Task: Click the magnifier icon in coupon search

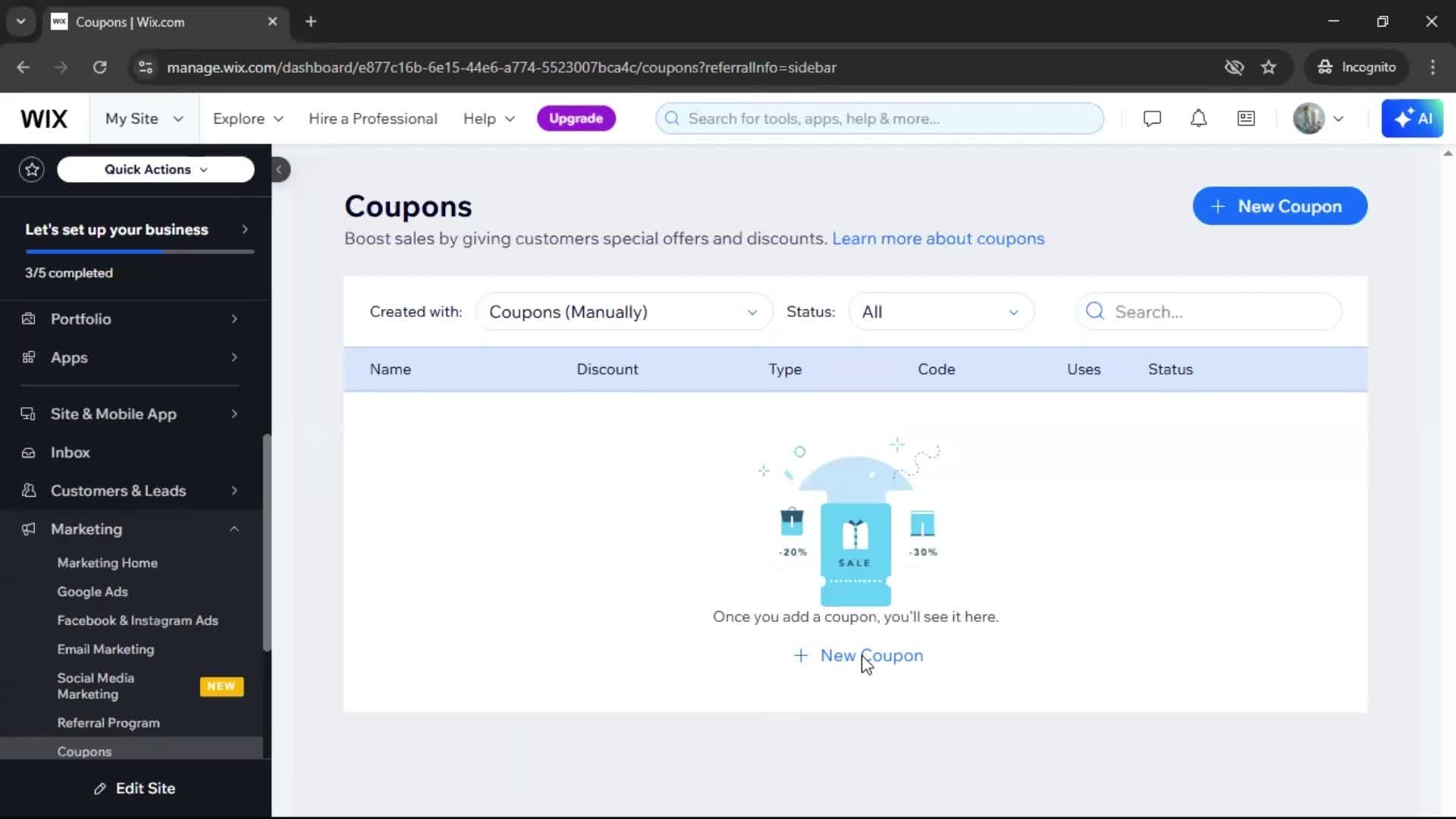Action: [x=1094, y=311]
